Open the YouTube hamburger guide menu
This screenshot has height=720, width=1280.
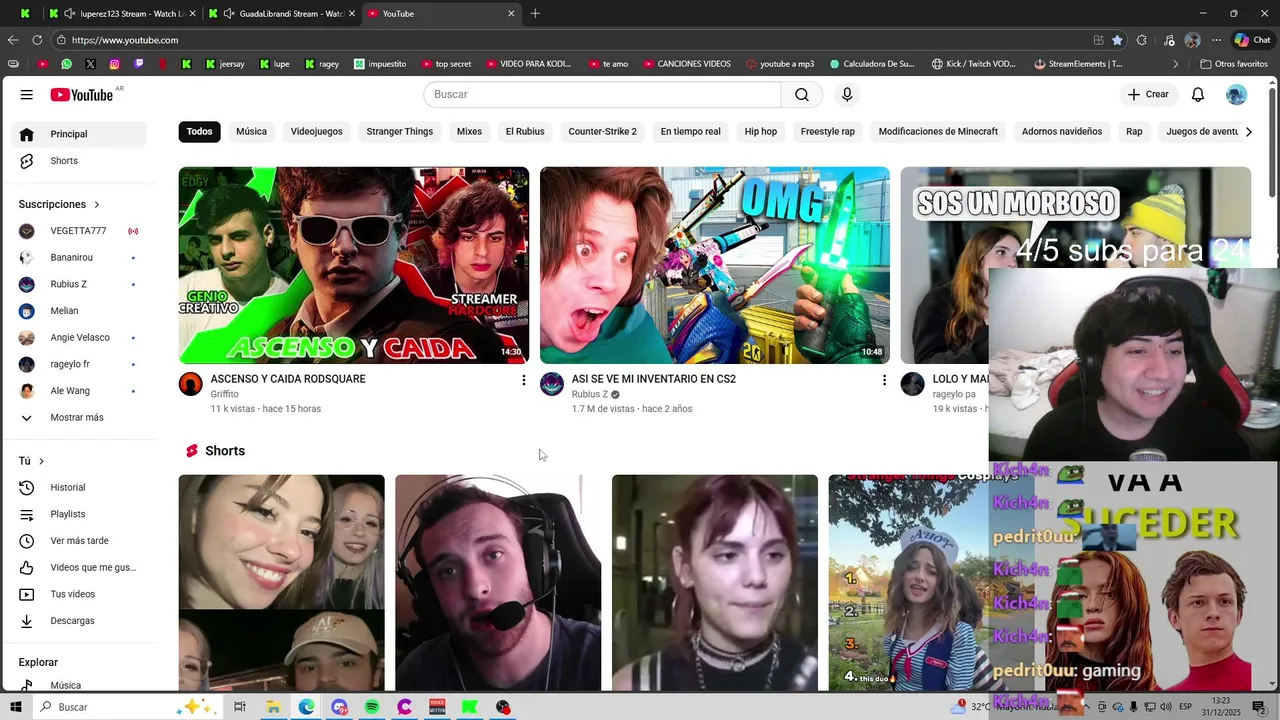(27, 95)
